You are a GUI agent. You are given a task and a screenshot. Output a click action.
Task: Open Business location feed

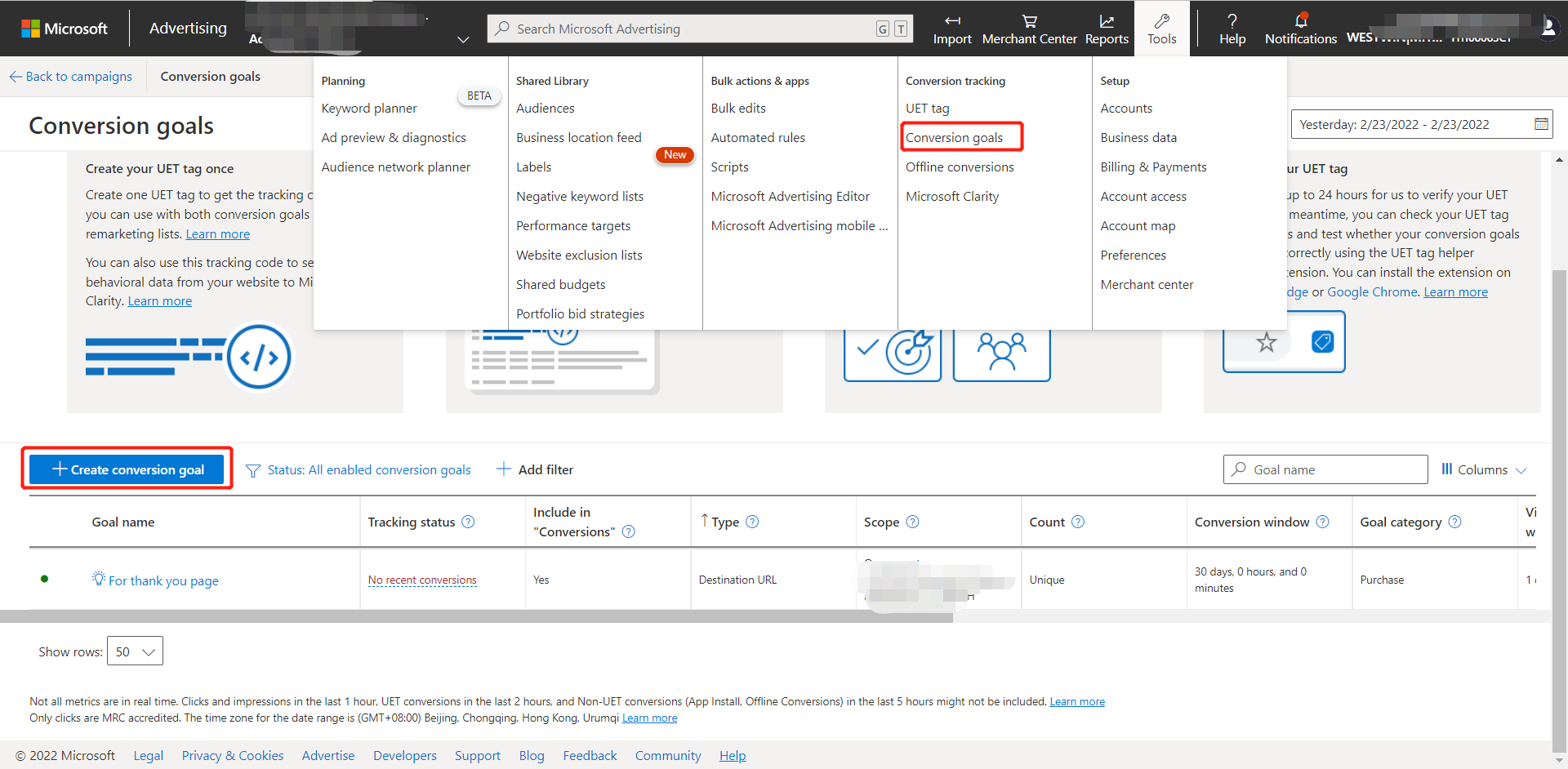(579, 137)
